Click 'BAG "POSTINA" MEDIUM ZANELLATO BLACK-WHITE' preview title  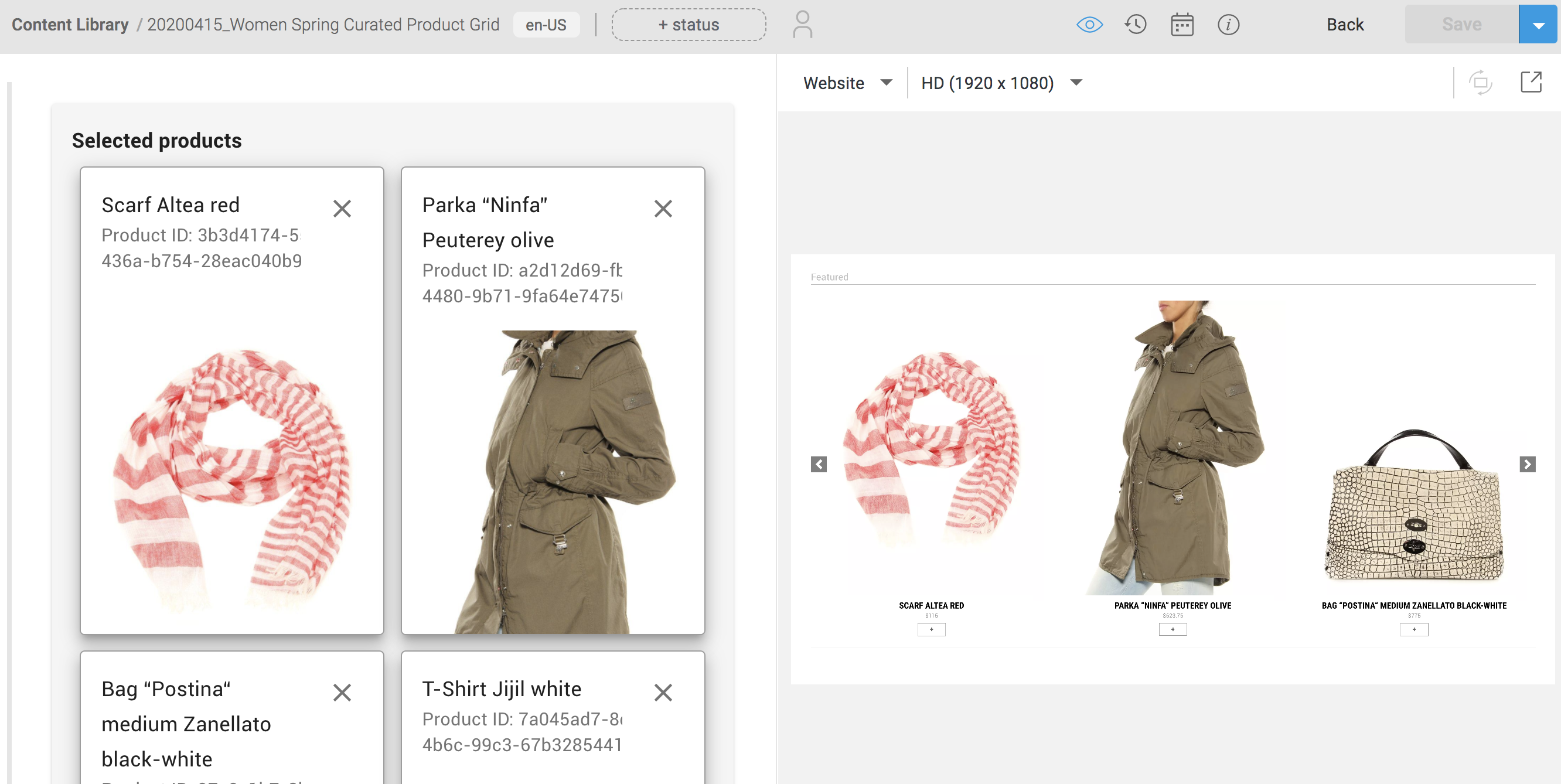1414,605
